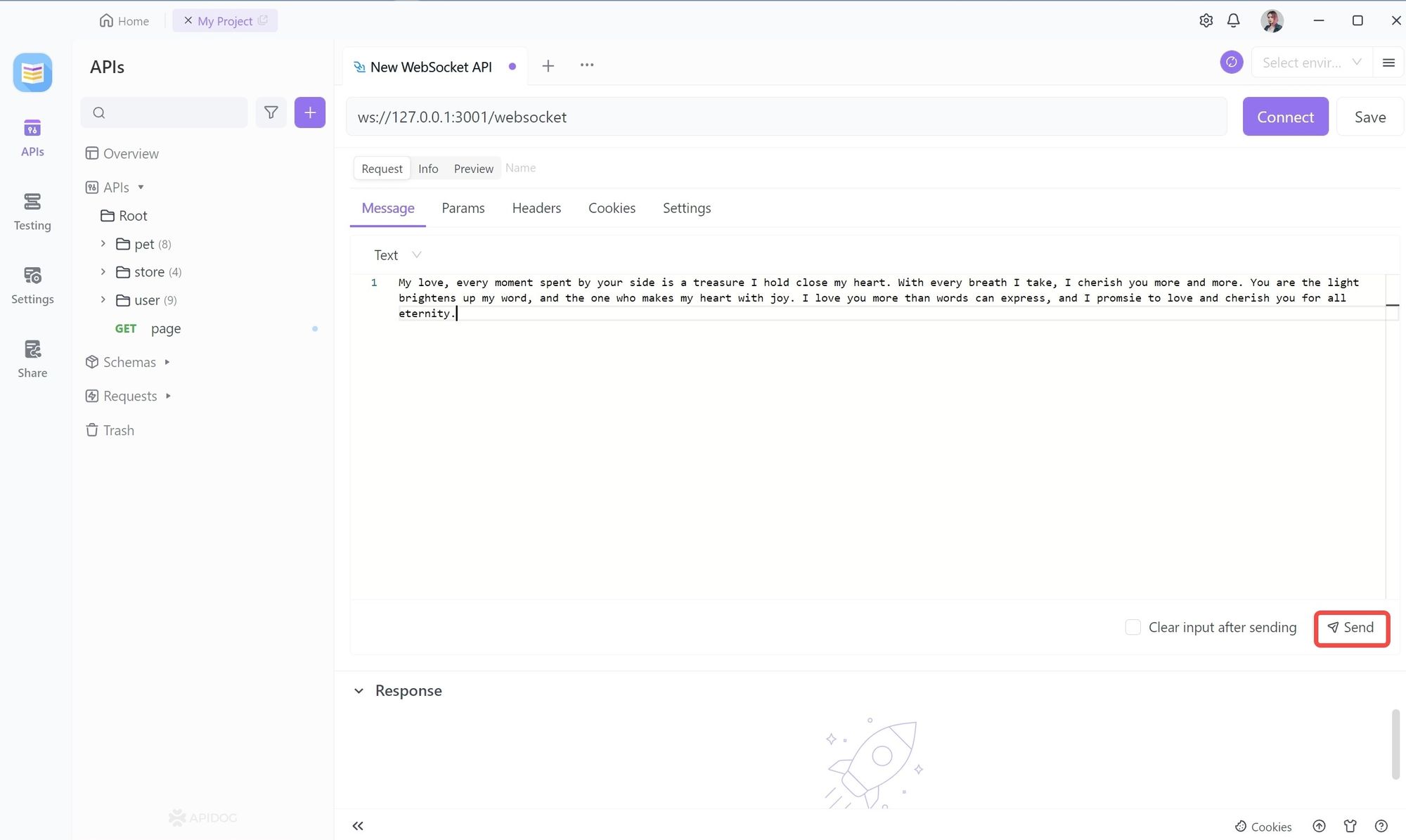Viewport: 1406px width, 840px height.
Task: Select the Root folder
Action: tap(124, 216)
